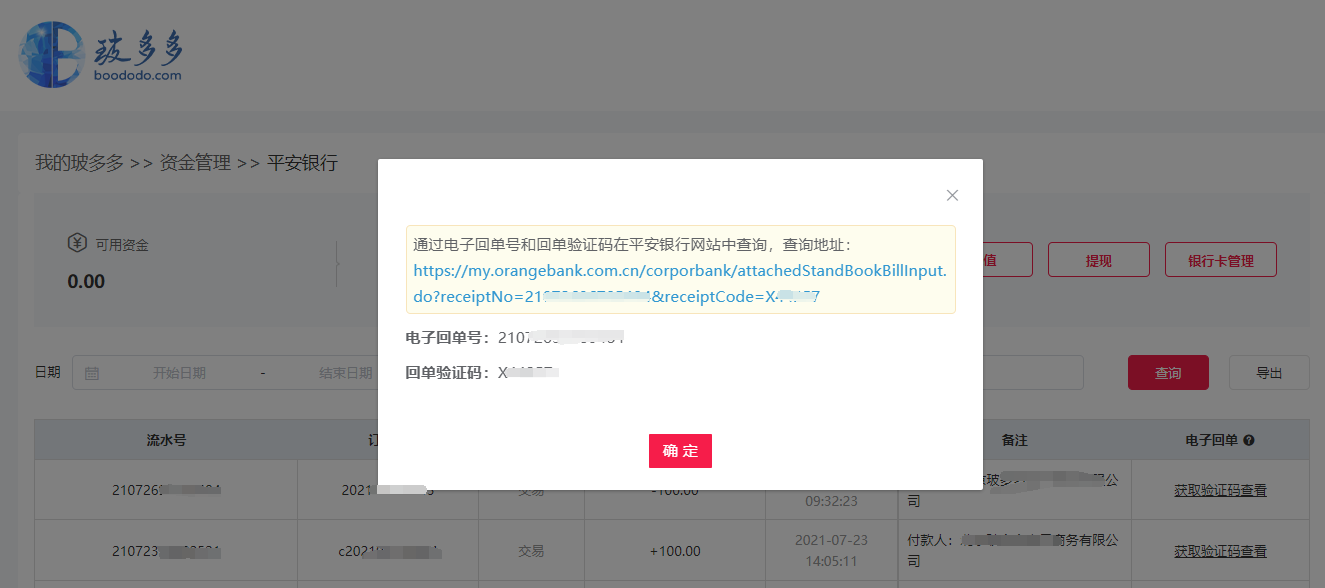Click the 0.00 available balance value
Viewport: 1325px width, 588px height.
[x=86, y=281]
